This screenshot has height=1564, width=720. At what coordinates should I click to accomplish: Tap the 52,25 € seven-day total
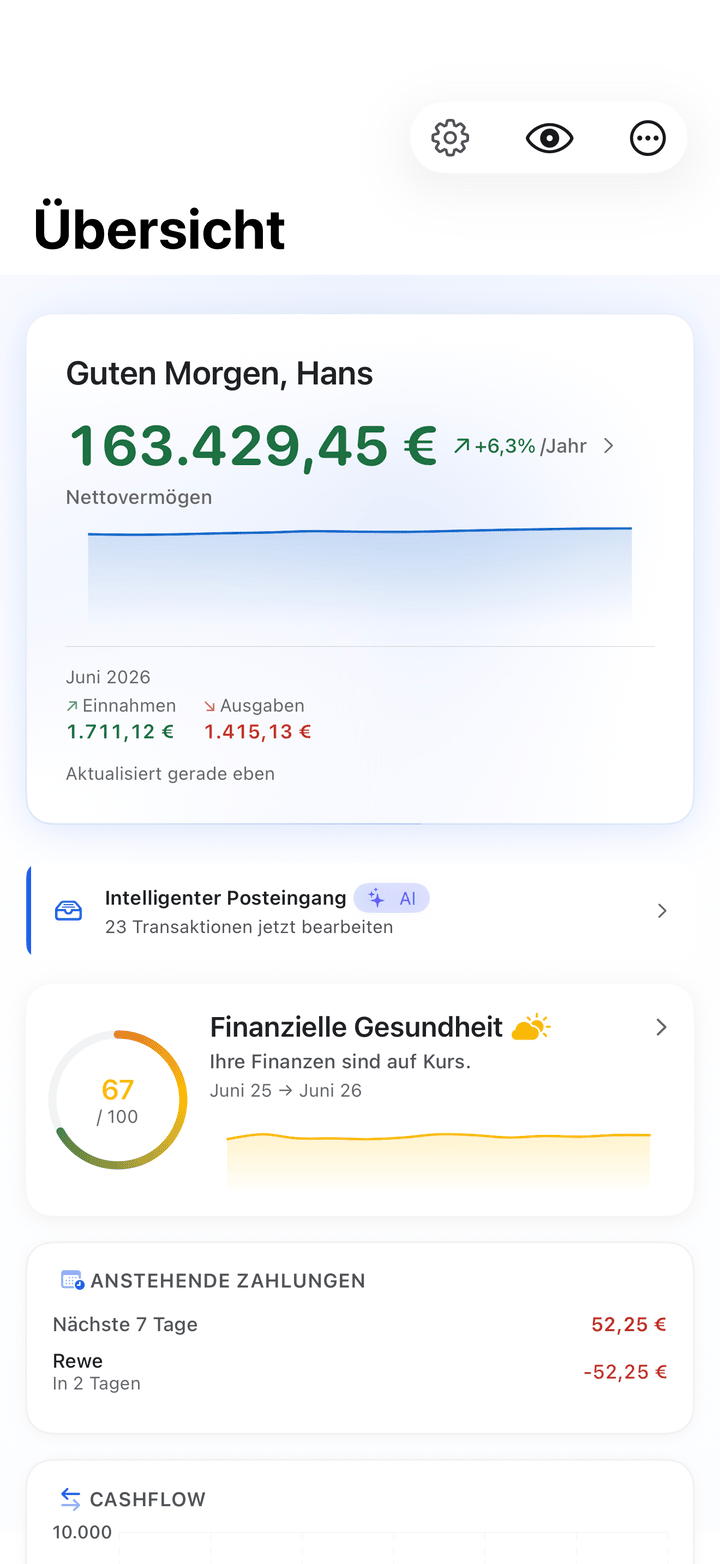pyautogui.click(x=629, y=1325)
